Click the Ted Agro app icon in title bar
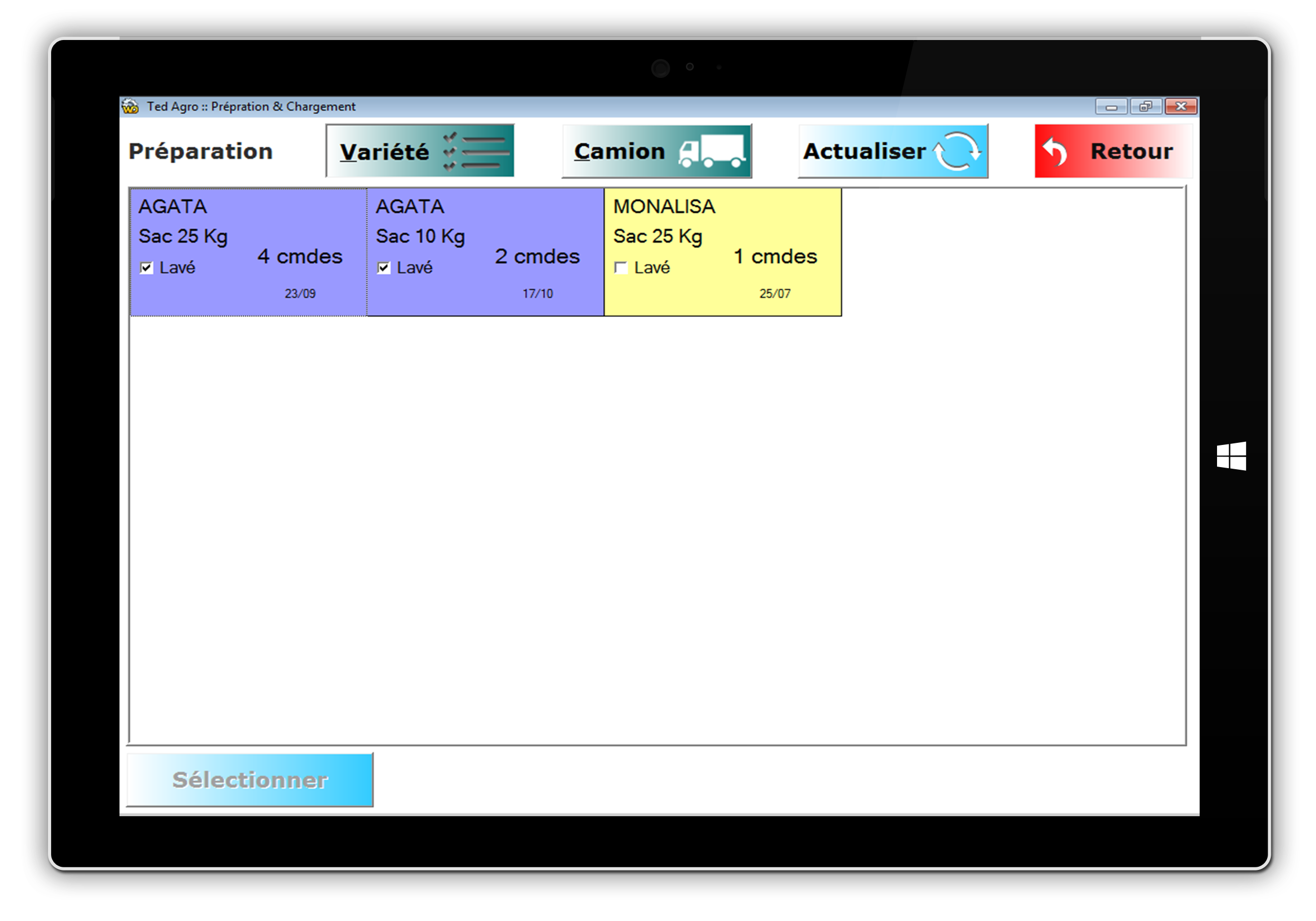The image size is (1316, 921). [x=131, y=107]
